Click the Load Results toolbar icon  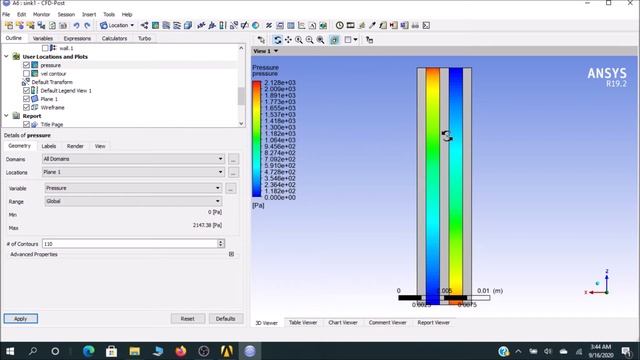coord(9,25)
